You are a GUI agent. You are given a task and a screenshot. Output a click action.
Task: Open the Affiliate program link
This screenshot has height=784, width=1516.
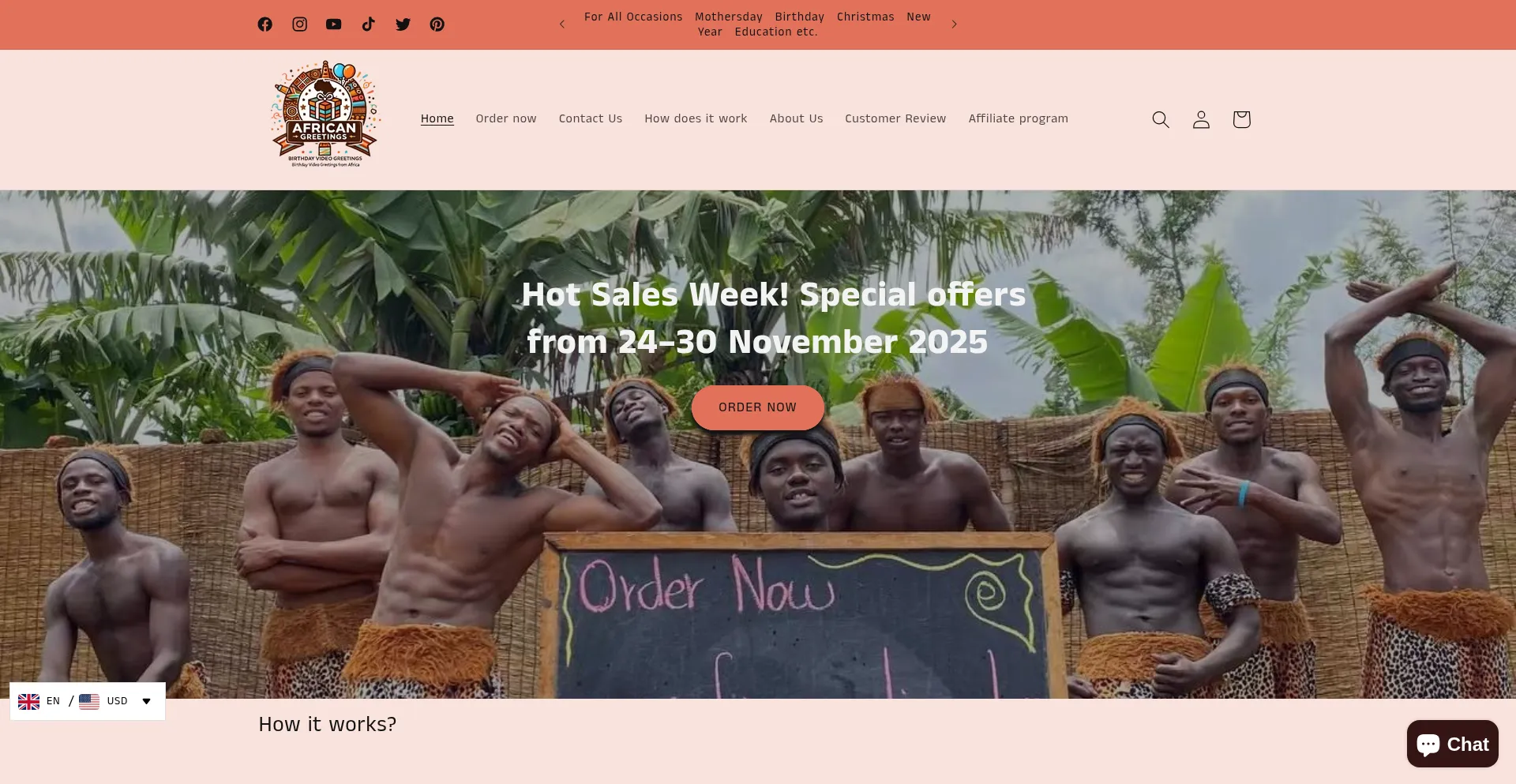[1019, 118]
